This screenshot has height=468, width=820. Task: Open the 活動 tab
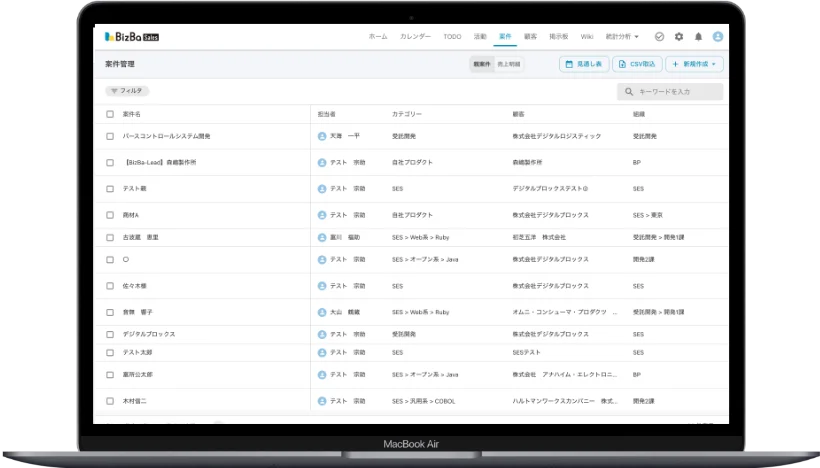click(x=480, y=37)
